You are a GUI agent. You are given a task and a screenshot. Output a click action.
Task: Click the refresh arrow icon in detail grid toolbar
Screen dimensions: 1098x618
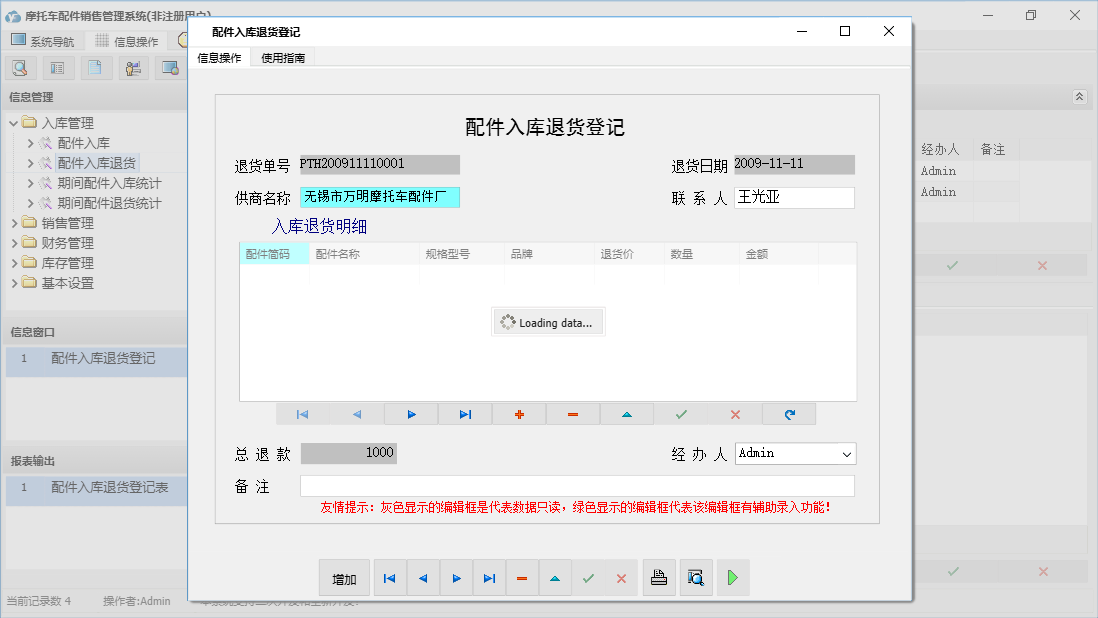[789, 413]
